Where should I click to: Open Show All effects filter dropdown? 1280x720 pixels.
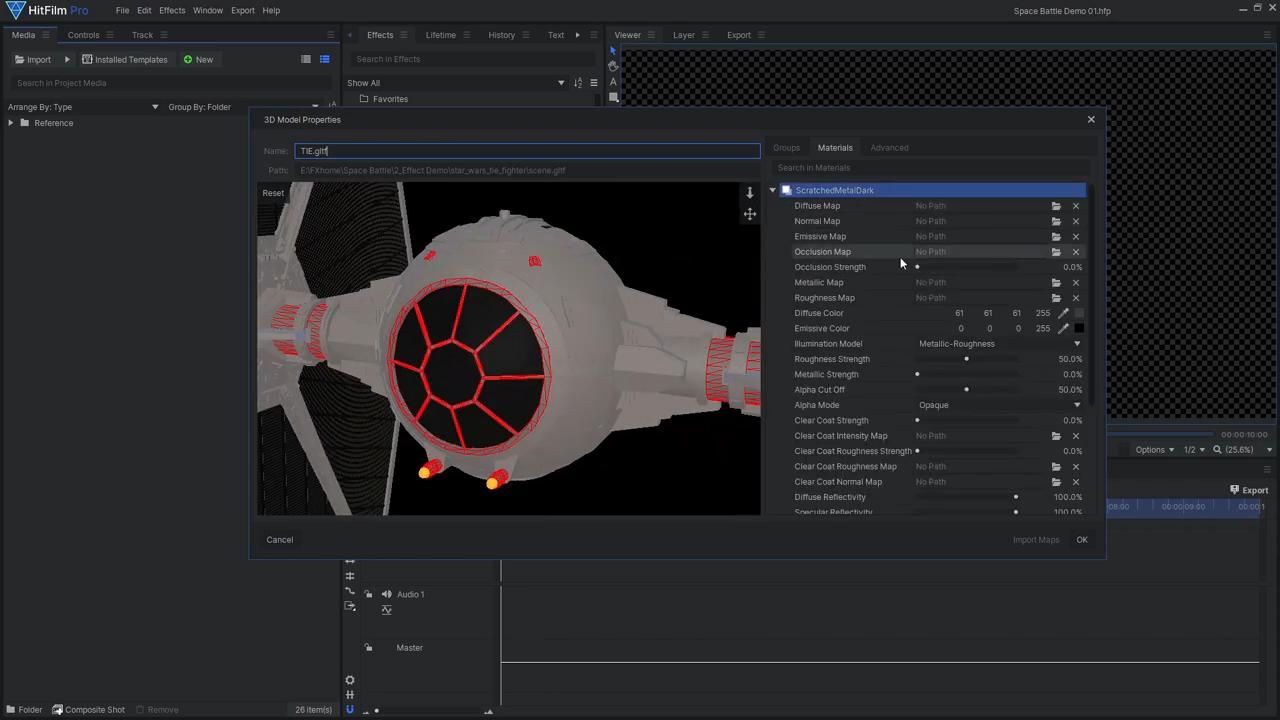pyautogui.click(x=456, y=83)
